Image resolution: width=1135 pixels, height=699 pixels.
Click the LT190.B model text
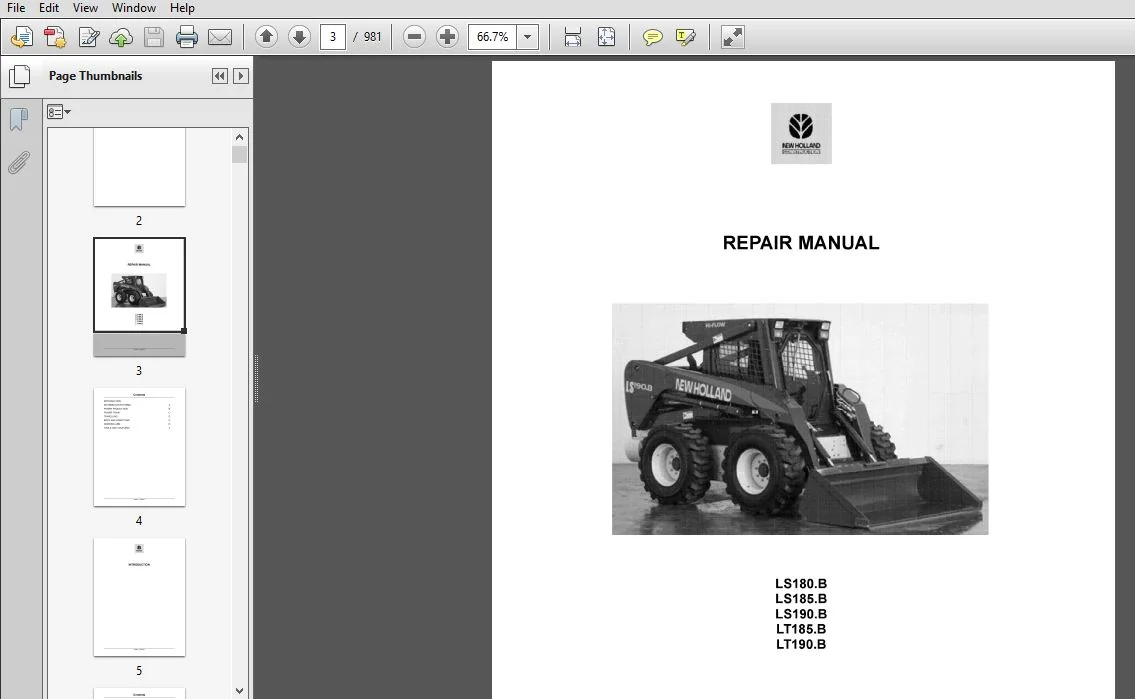801,645
